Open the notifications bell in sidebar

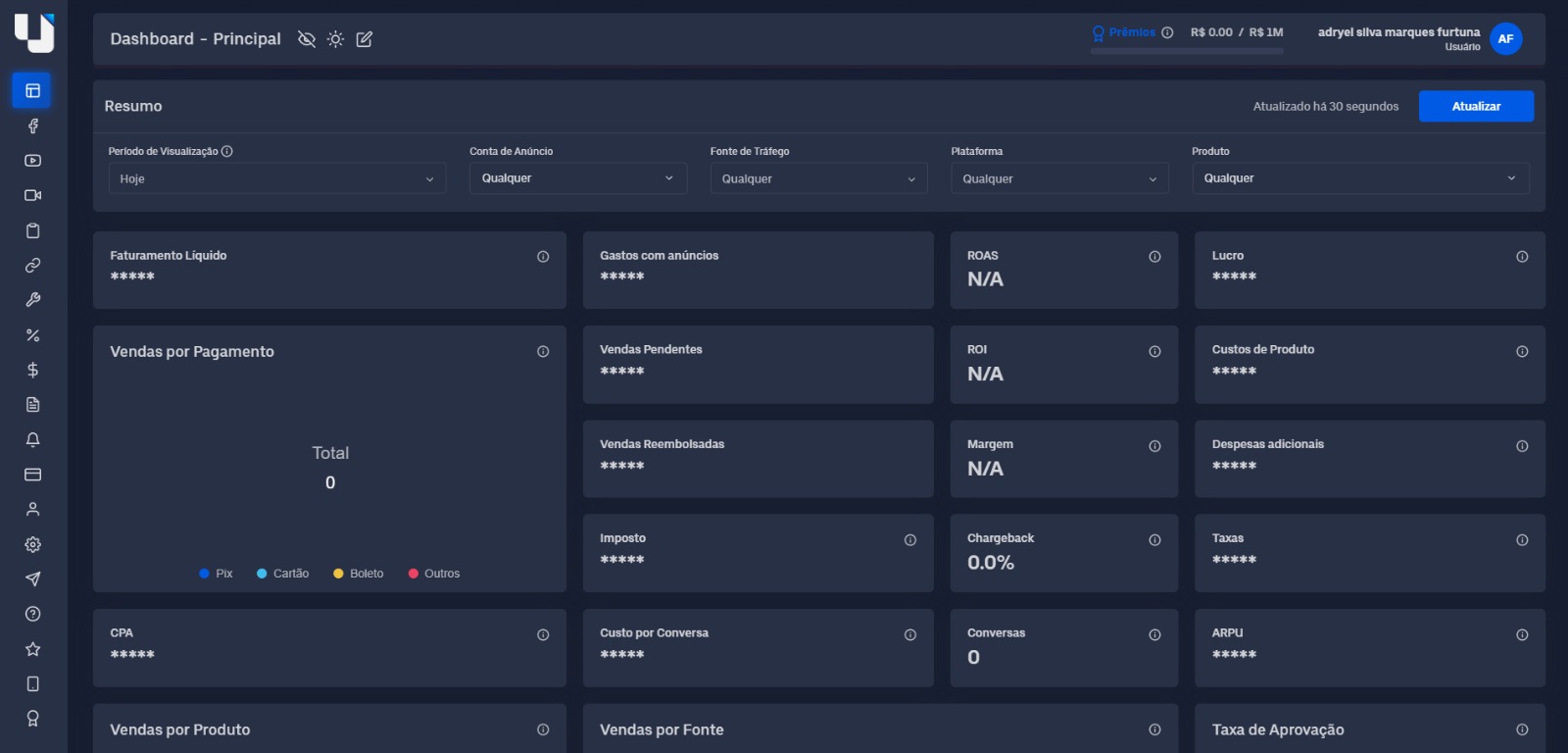[x=32, y=439]
